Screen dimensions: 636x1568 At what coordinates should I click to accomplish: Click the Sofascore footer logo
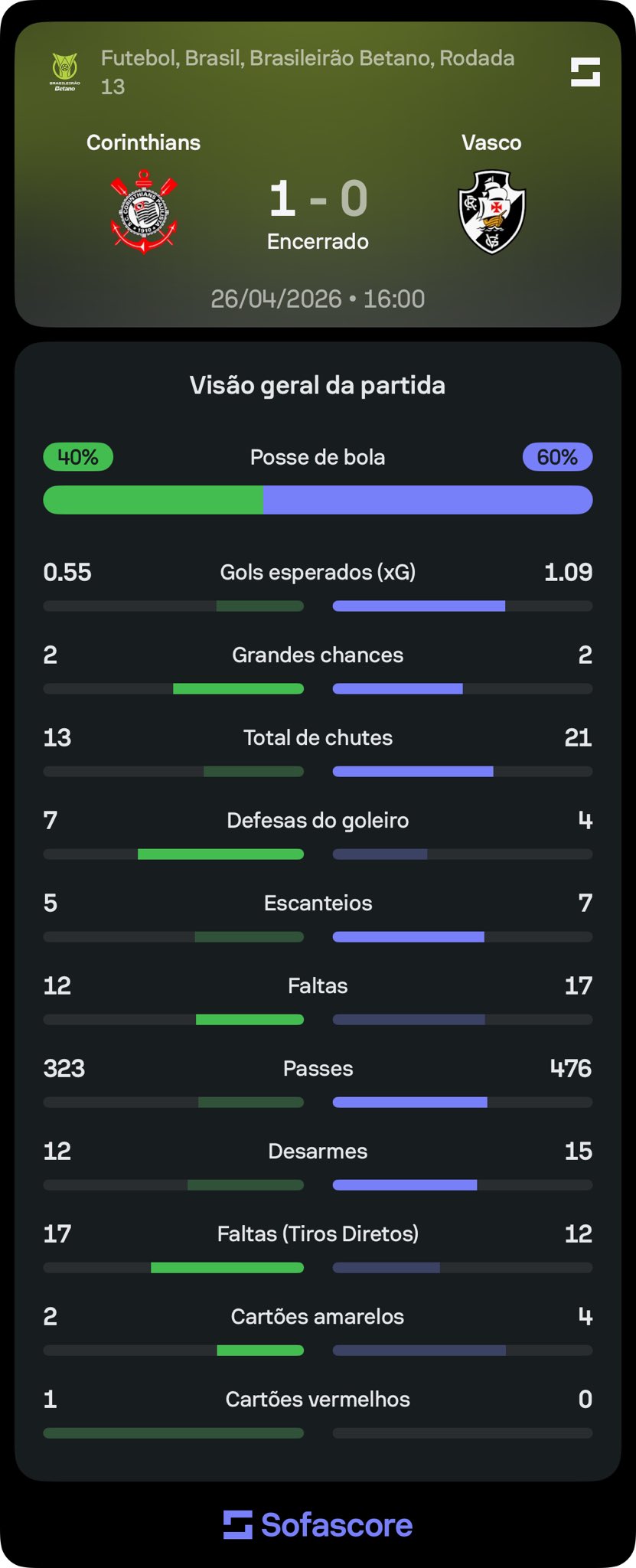pyautogui.click(x=318, y=1524)
